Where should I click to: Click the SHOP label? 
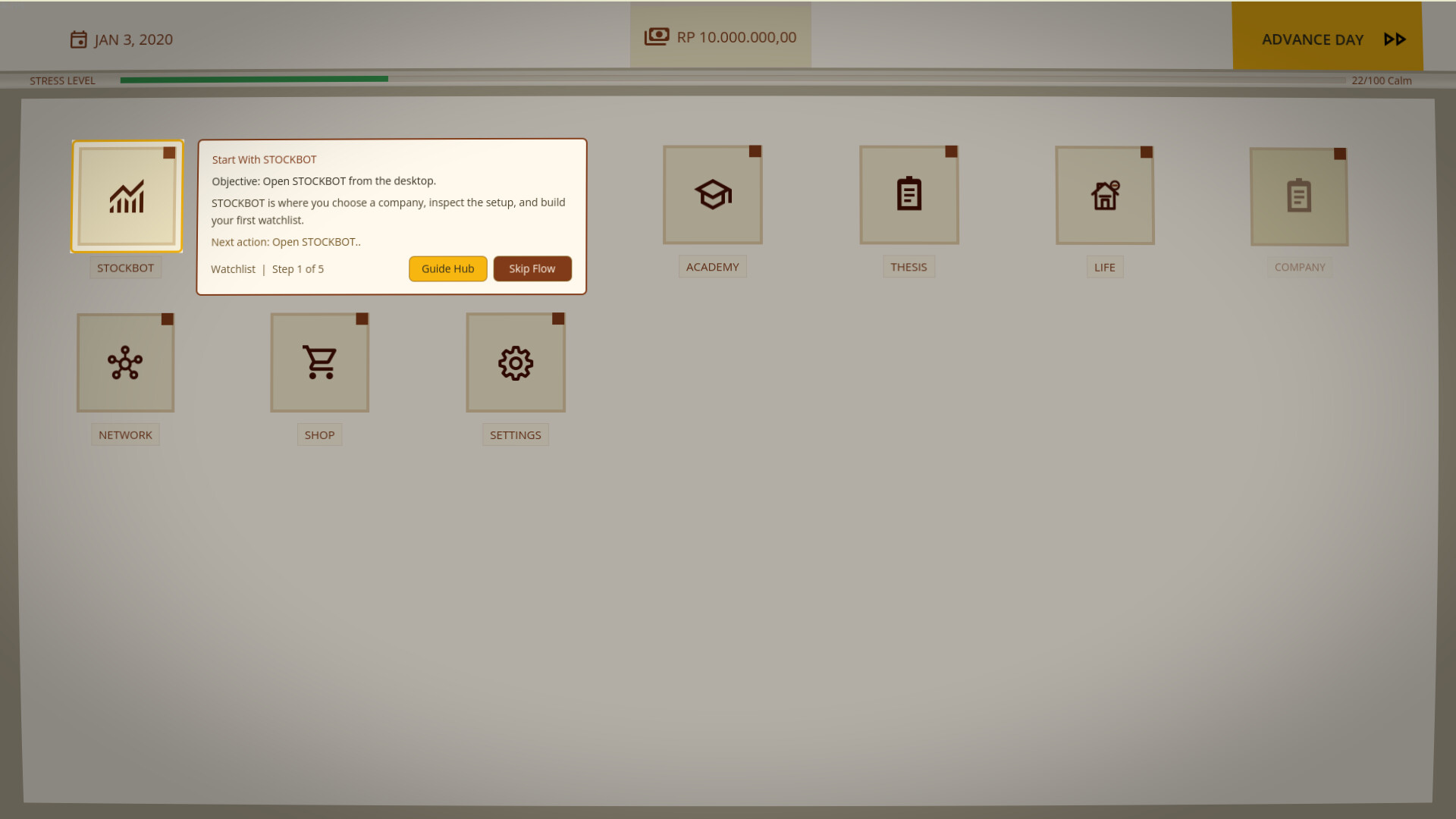point(319,435)
